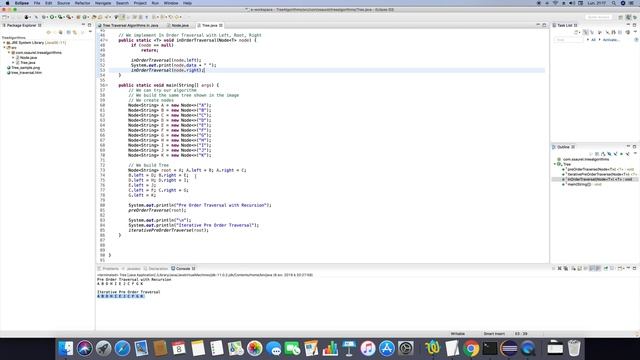Click the Wi-Fi icon in menu bar
Screen dimensions: 640x360
556,3
